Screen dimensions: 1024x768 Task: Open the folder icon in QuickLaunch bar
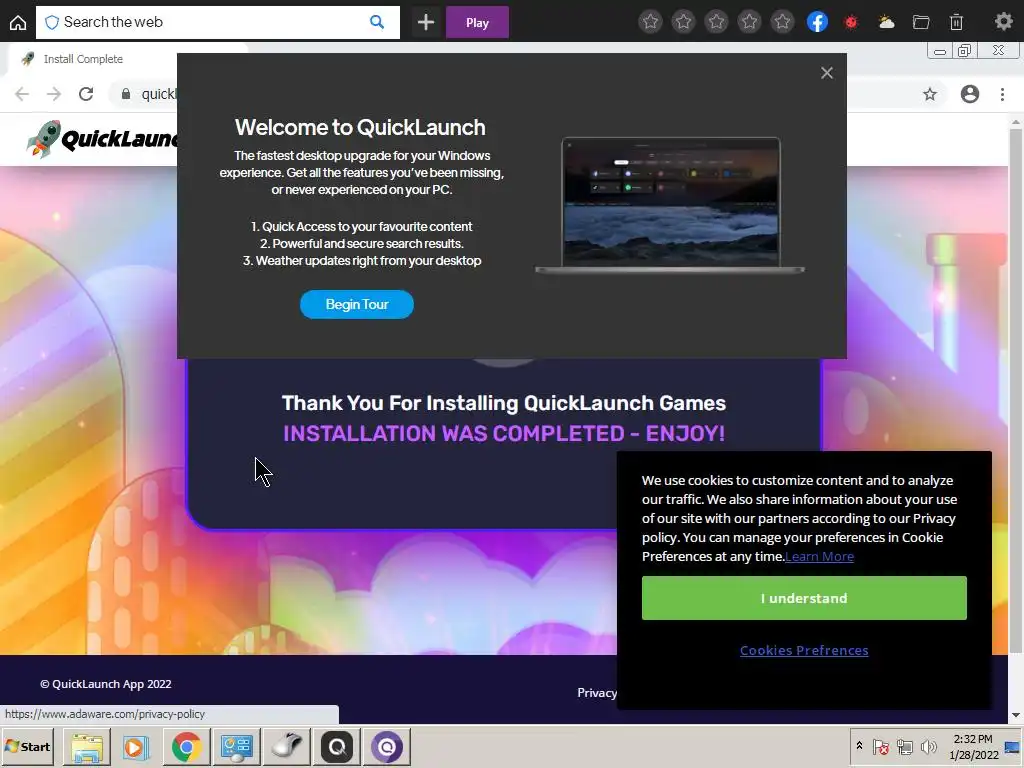pyautogui.click(x=921, y=22)
